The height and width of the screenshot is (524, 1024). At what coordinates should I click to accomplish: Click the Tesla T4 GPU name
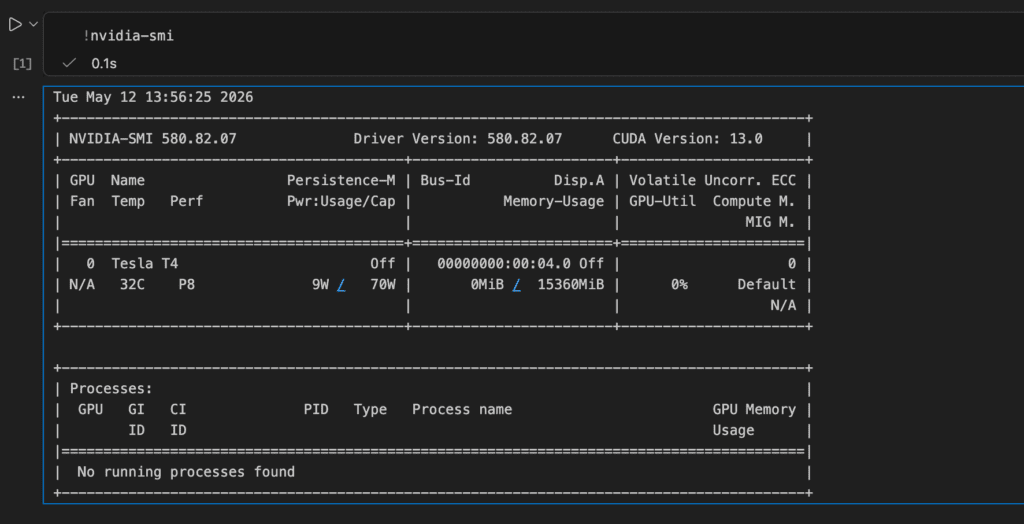point(144,264)
